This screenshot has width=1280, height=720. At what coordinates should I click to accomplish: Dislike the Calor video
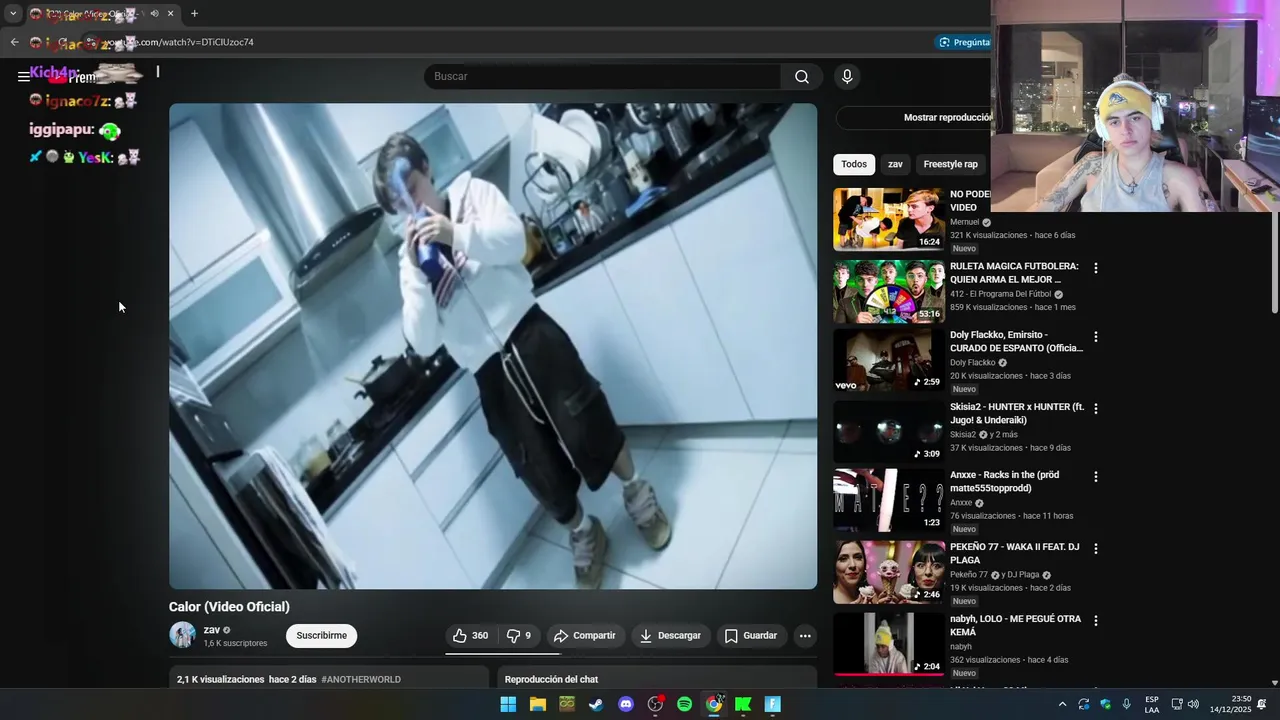[x=518, y=636]
